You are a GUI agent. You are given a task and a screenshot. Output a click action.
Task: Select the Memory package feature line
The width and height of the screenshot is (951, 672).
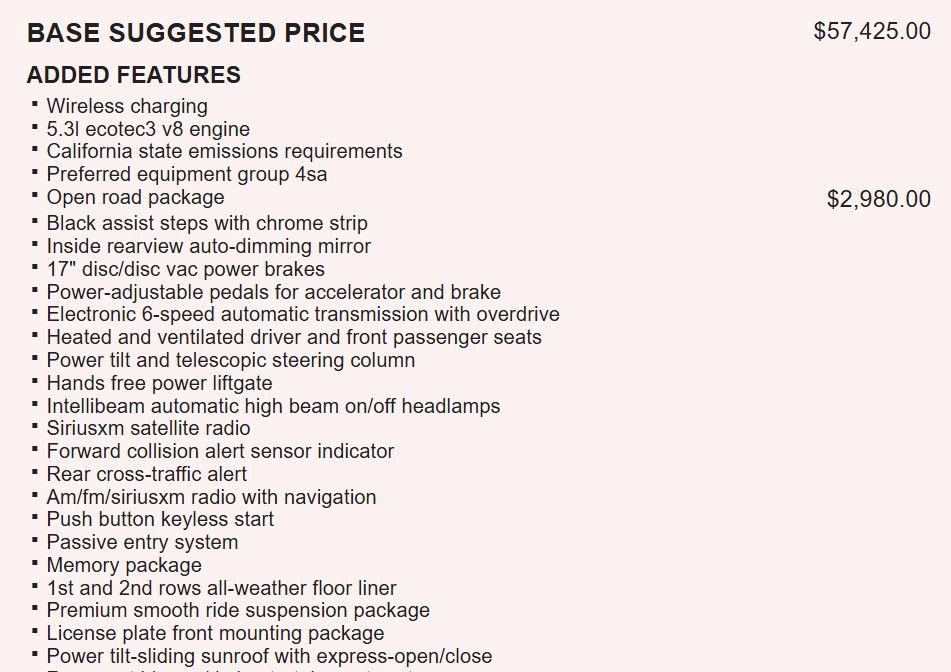[x=124, y=565]
